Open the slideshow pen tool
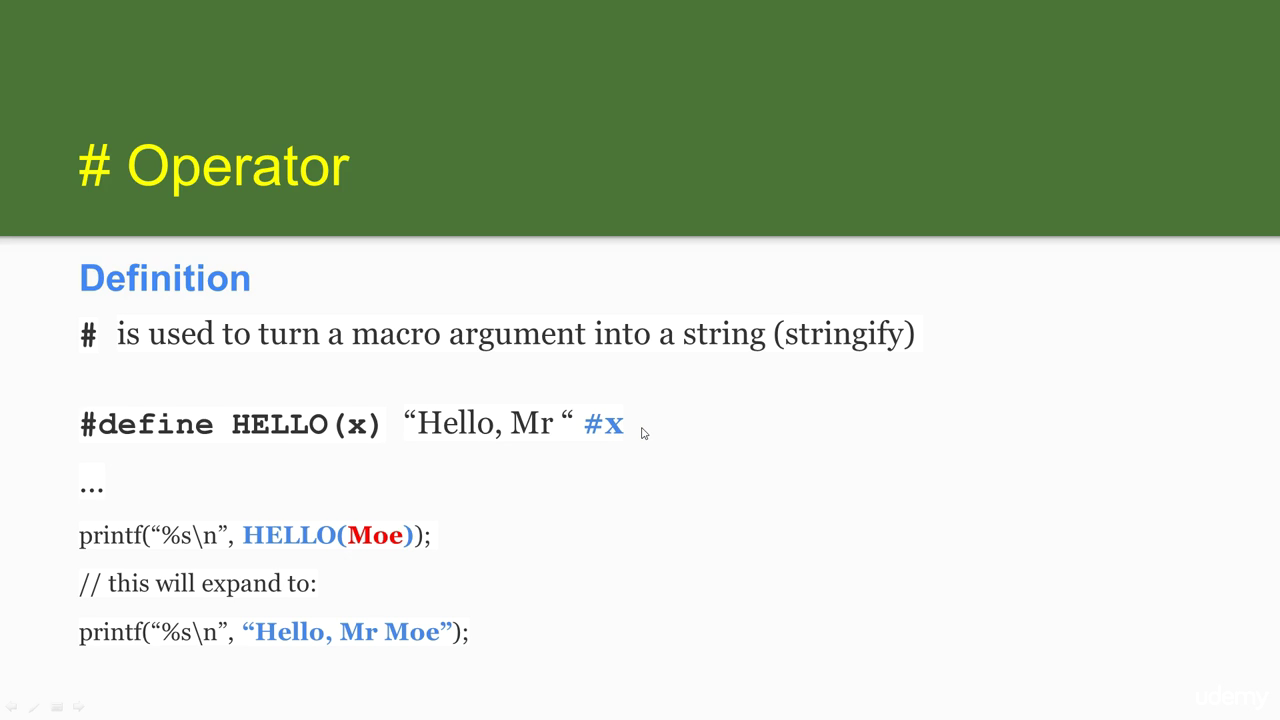 tap(33, 707)
